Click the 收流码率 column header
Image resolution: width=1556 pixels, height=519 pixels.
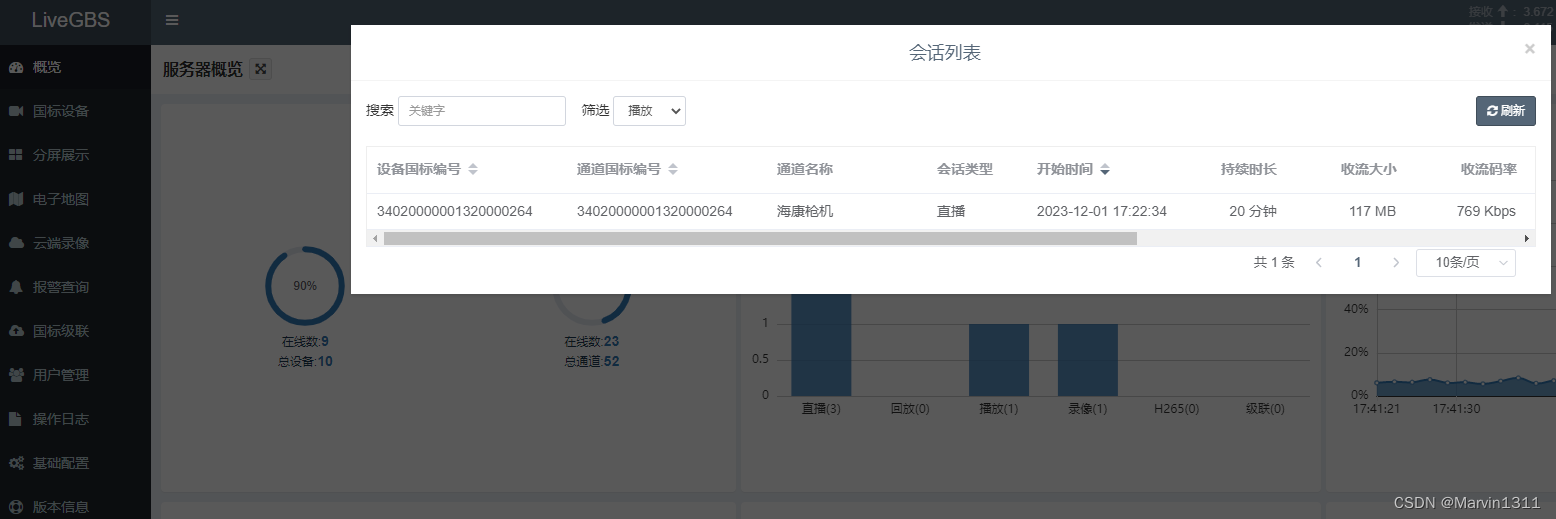tap(1489, 170)
